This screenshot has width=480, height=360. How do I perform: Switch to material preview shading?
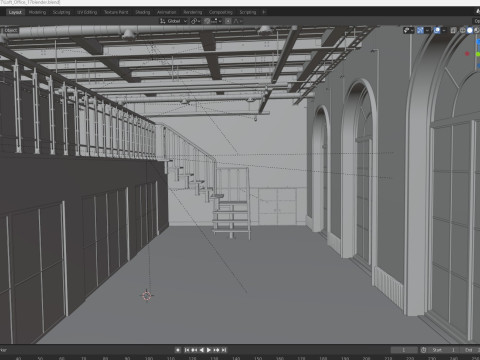(476, 30)
